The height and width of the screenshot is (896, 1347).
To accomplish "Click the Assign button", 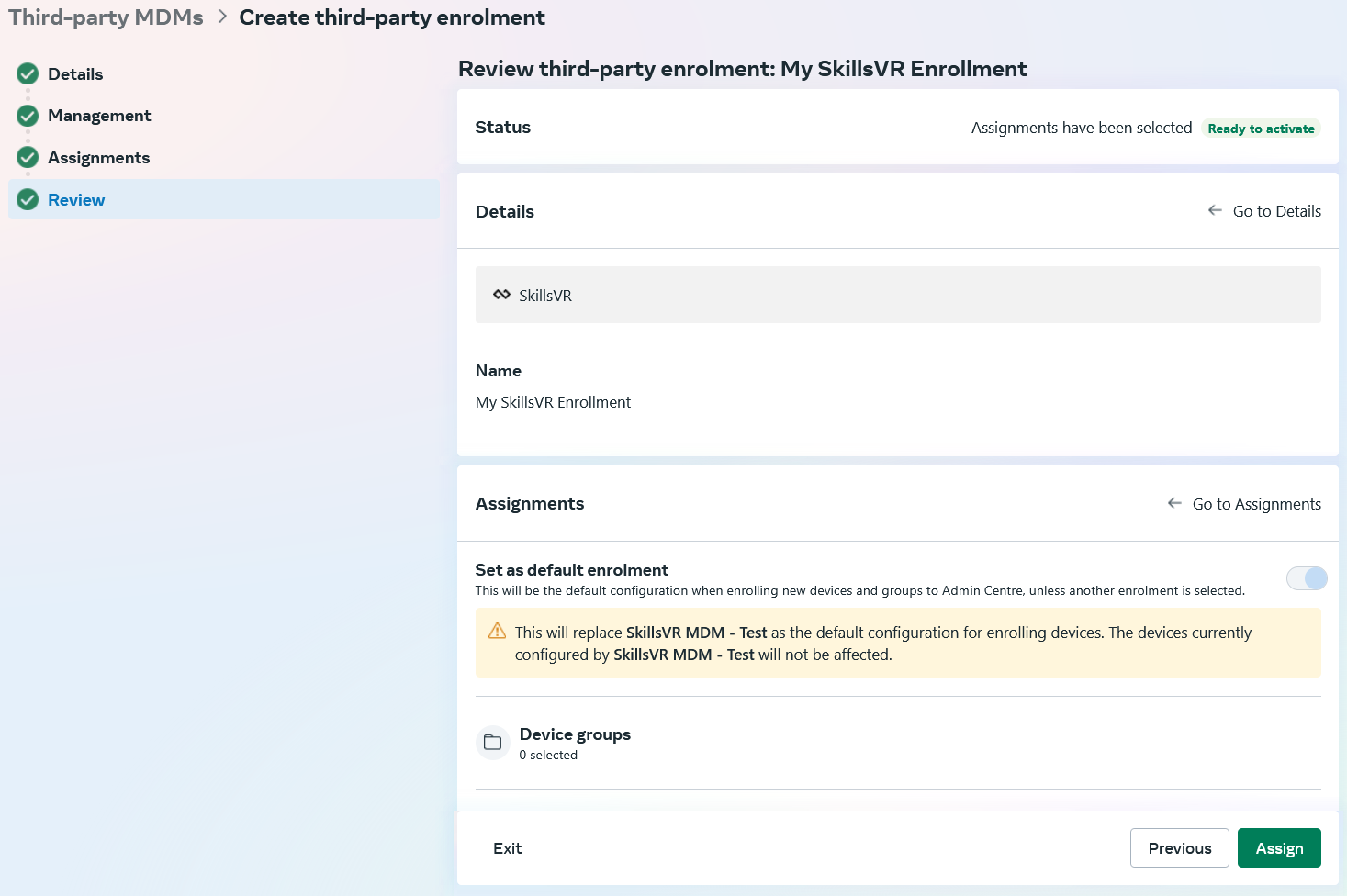I will [x=1279, y=848].
